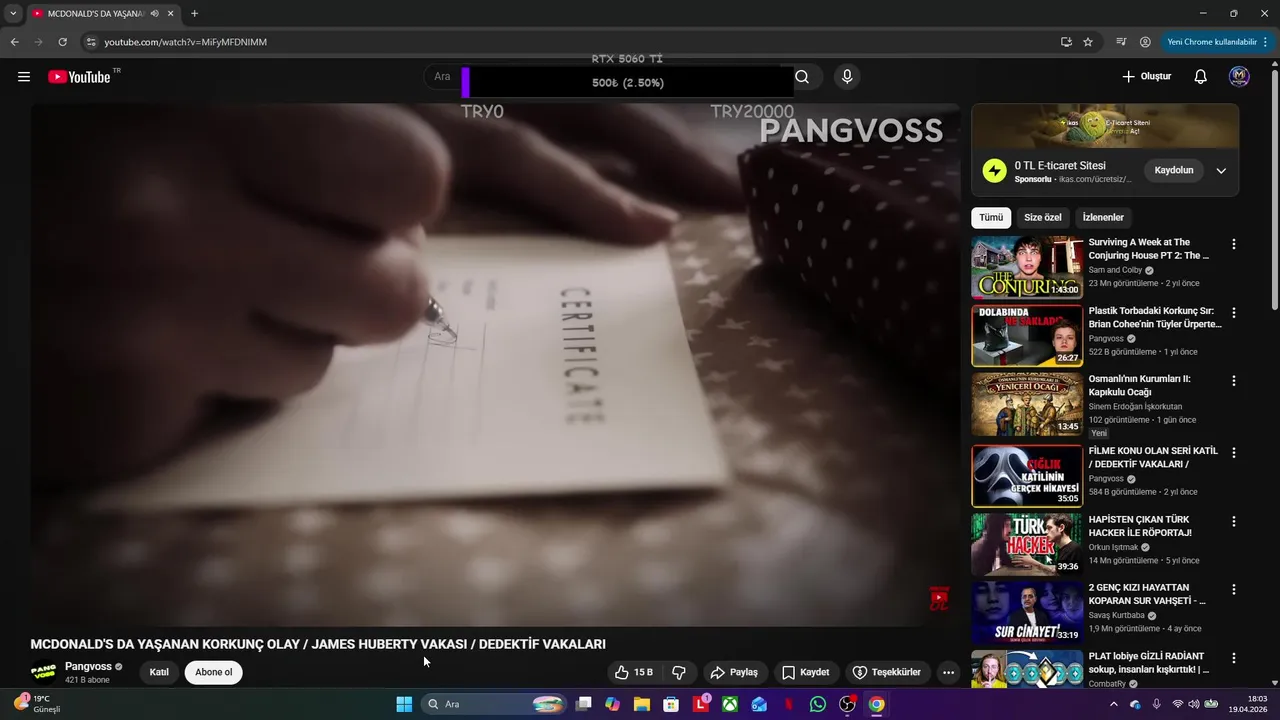Image resolution: width=1280 pixels, height=720 pixels.
Task: Open options for PLAT lobiye GİZLİ RADIANT
Action: (x=1233, y=658)
